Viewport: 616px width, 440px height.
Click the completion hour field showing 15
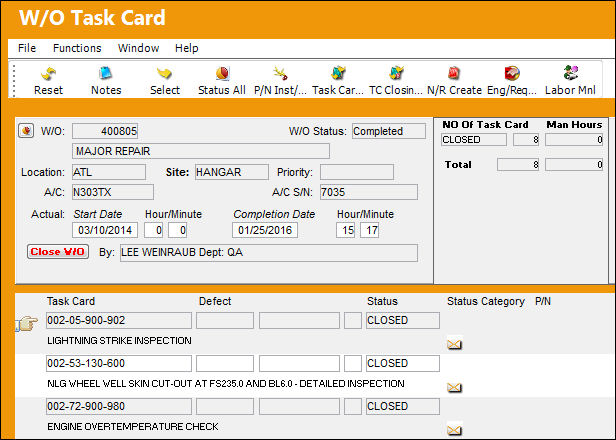(x=345, y=230)
